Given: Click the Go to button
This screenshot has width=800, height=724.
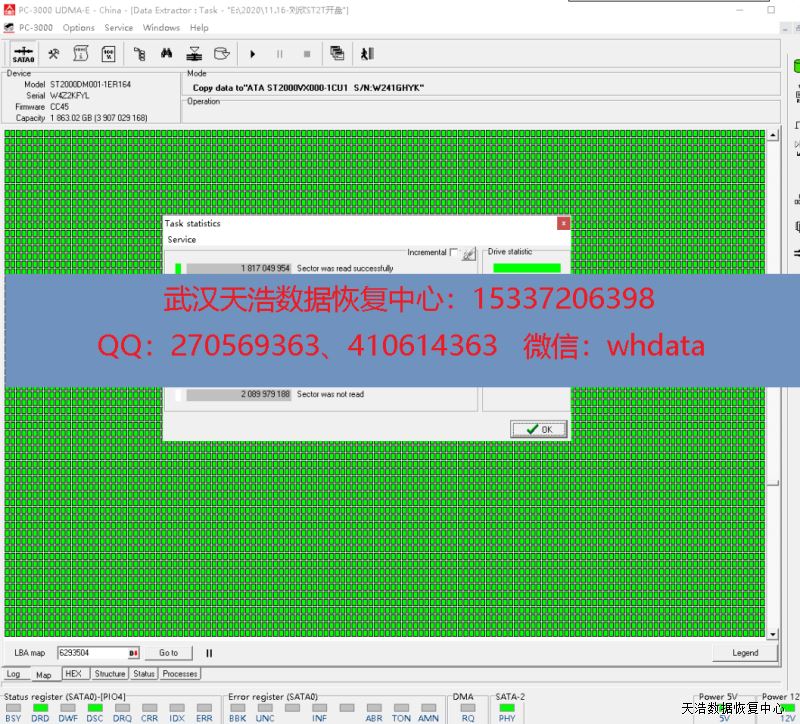Looking at the screenshot, I should (x=168, y=653).
